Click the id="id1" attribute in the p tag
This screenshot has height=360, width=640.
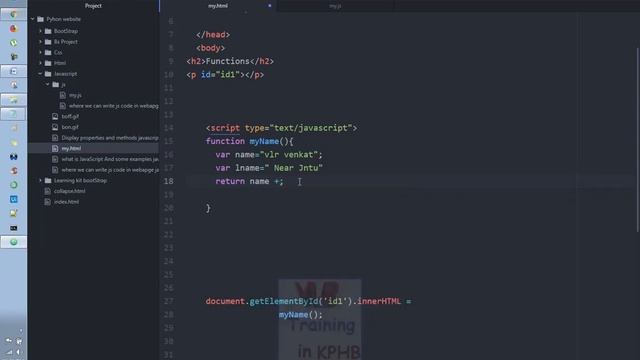(220, 75)
